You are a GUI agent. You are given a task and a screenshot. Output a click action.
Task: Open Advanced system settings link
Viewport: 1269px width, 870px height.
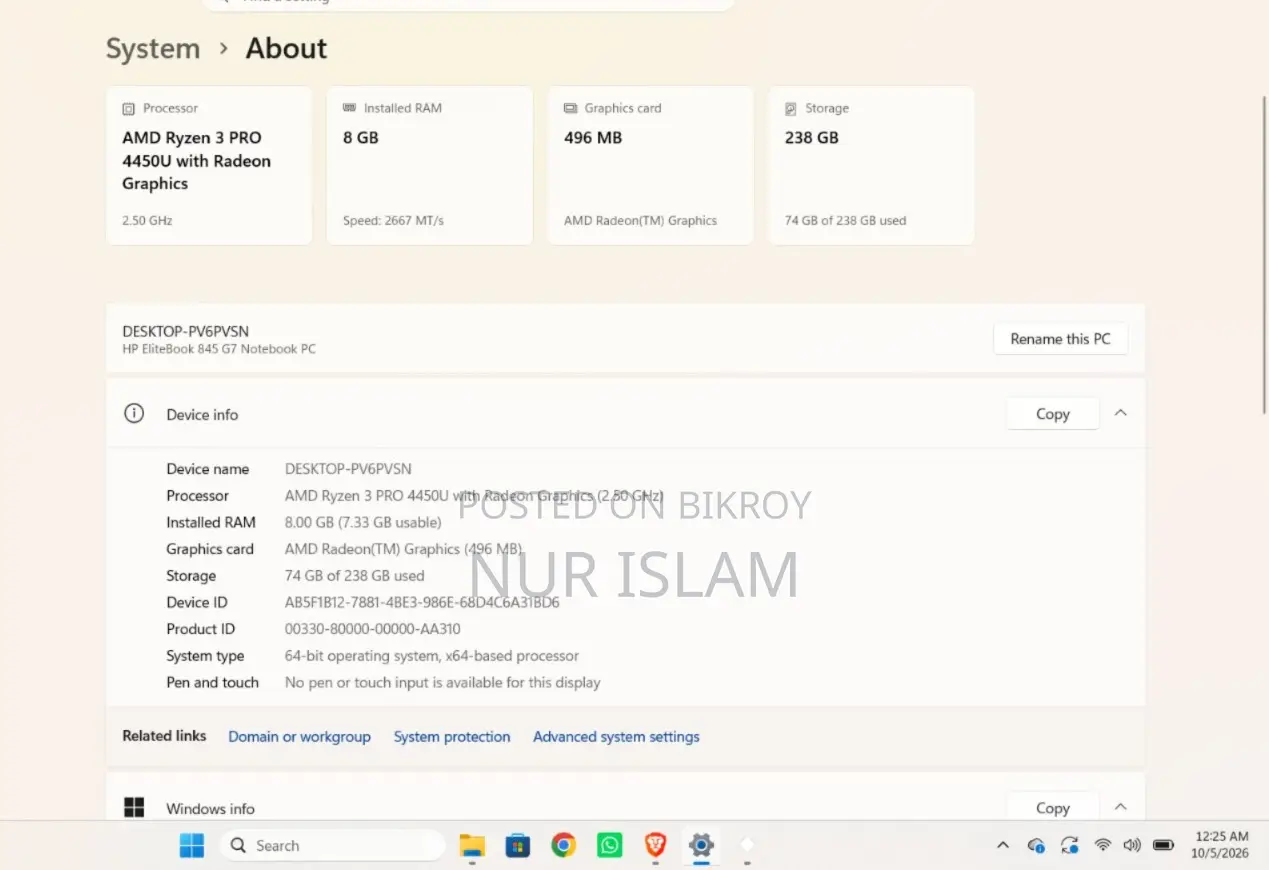pyautogui.click(x=616, y=736)
